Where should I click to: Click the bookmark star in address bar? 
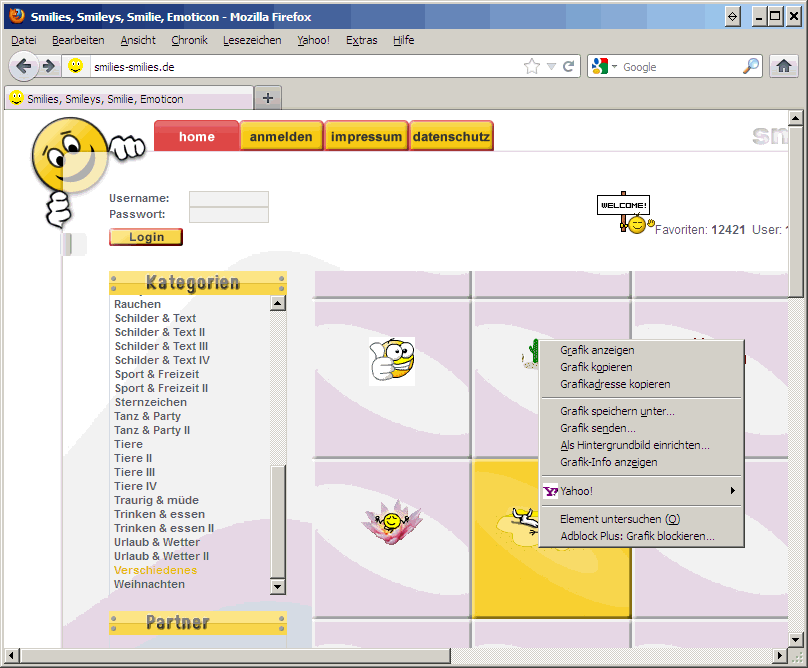pyautogui.click(x=531, y=67)
